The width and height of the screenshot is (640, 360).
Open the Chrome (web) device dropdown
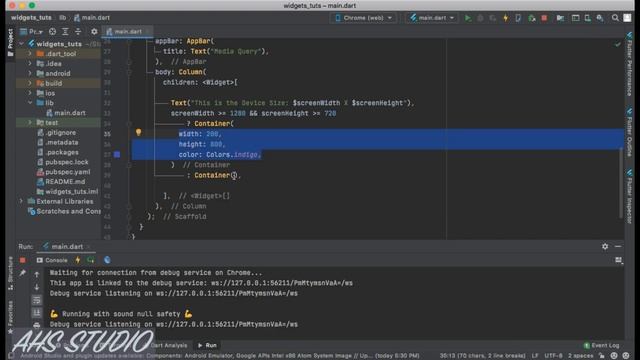click(364, 18)
